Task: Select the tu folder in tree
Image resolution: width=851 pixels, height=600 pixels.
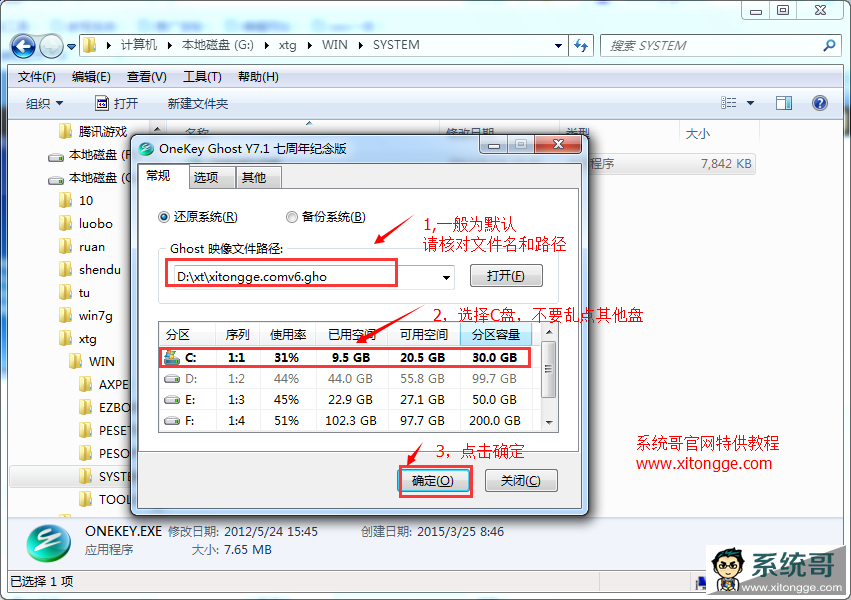Action: [74, 293]
